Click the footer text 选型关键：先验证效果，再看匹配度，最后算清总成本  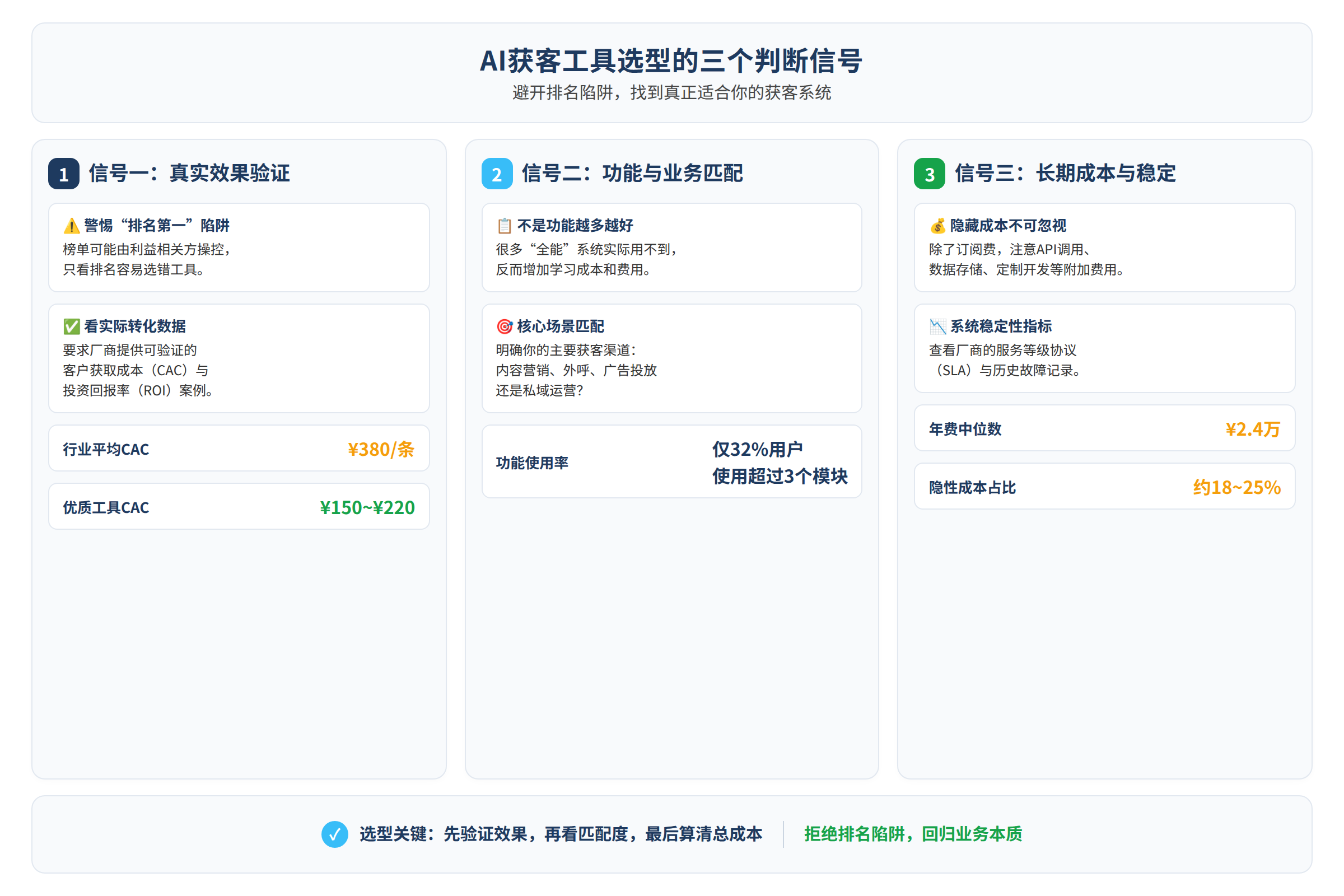561,834
